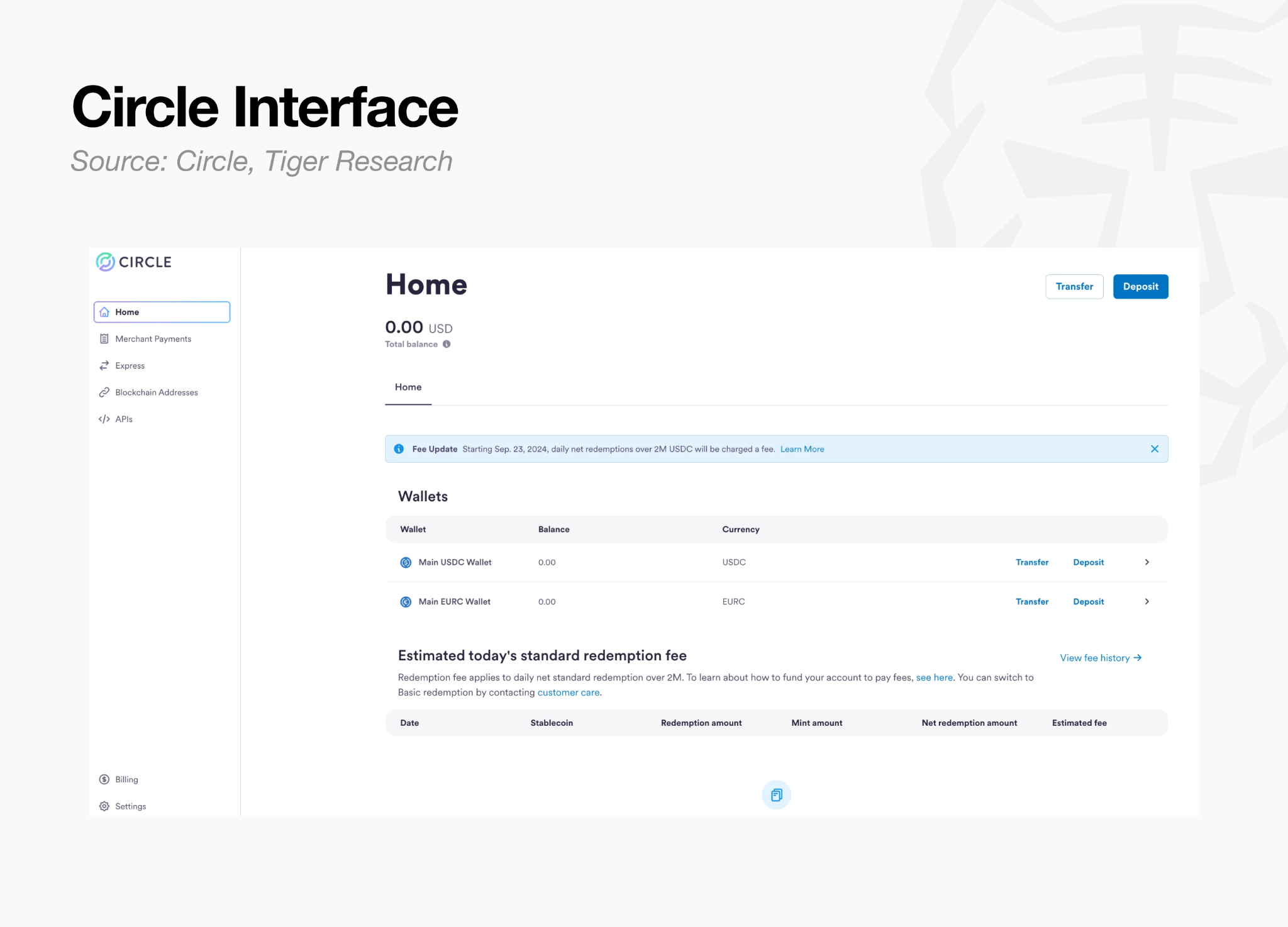Click the info icon beside Total balance

(x=447, y=344)
